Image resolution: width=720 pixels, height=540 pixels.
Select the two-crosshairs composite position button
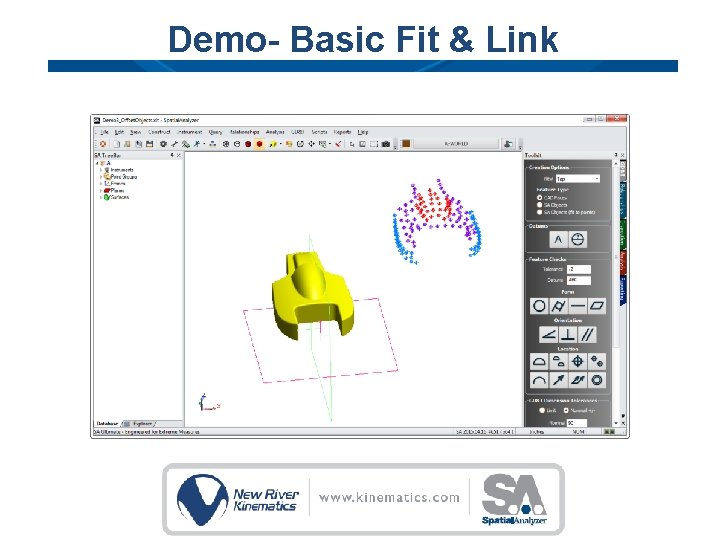[x=596, y=361]
